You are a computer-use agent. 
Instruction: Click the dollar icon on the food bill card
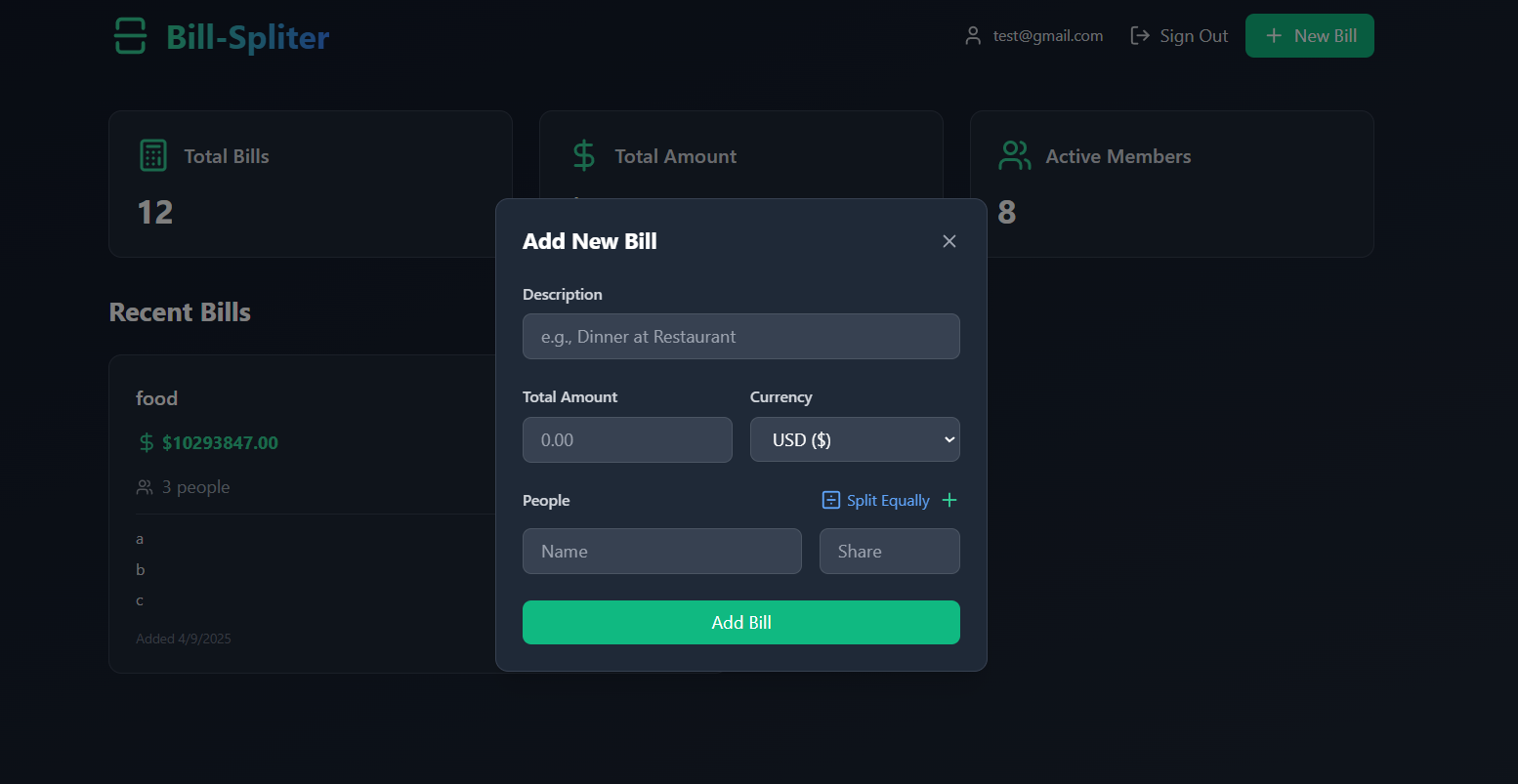pyautogui.click(x=146, y=441)
